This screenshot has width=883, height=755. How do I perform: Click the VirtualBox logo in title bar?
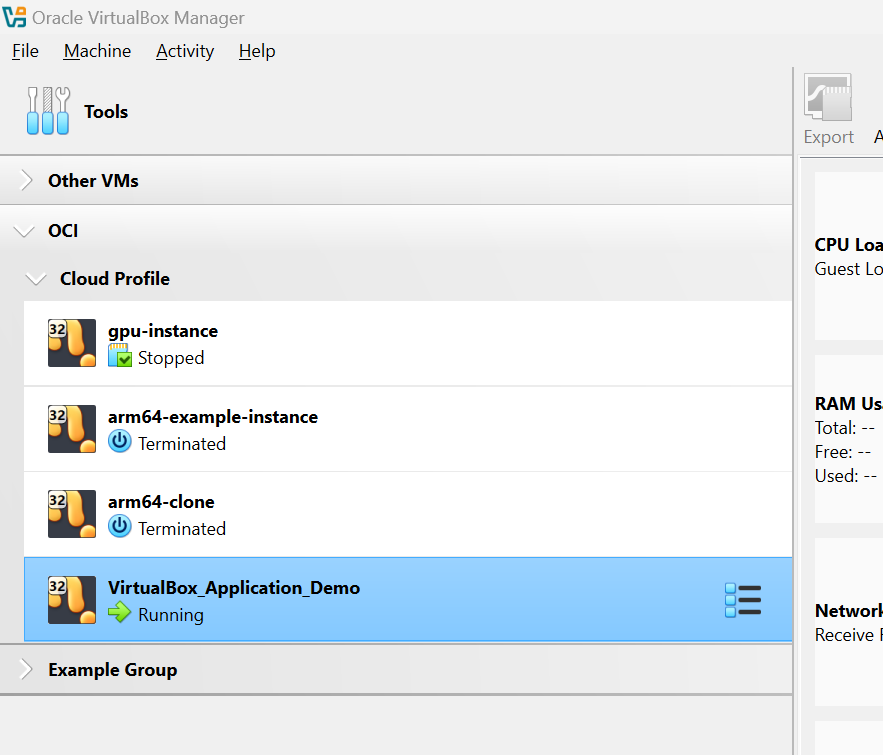(15, 17)
